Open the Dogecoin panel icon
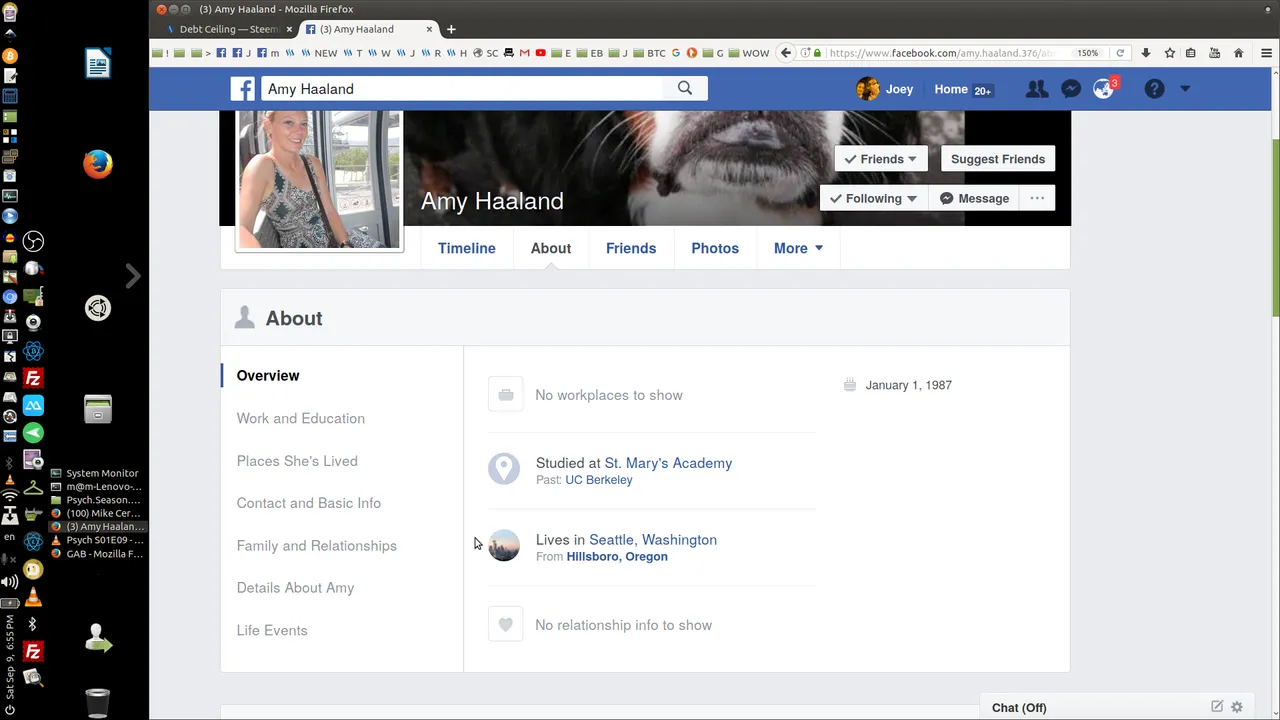Viewport: 1280px width, 720px height. [x=33, y=570]
